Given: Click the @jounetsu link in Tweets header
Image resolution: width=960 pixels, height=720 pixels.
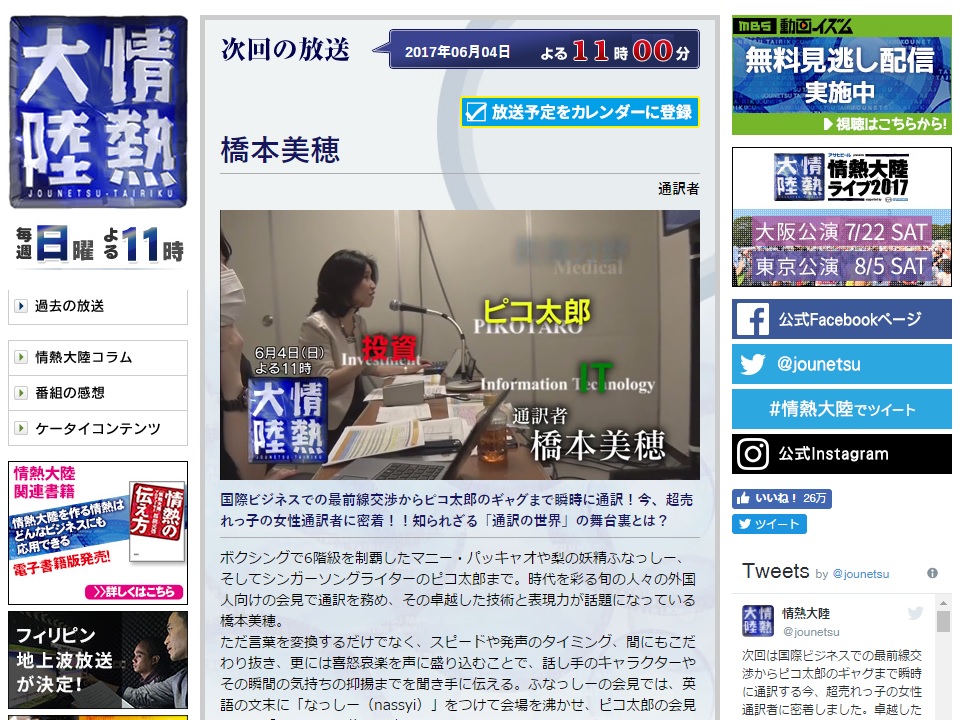Looking at the screenshot, I should pyautogui.click(x=861, y=574).
